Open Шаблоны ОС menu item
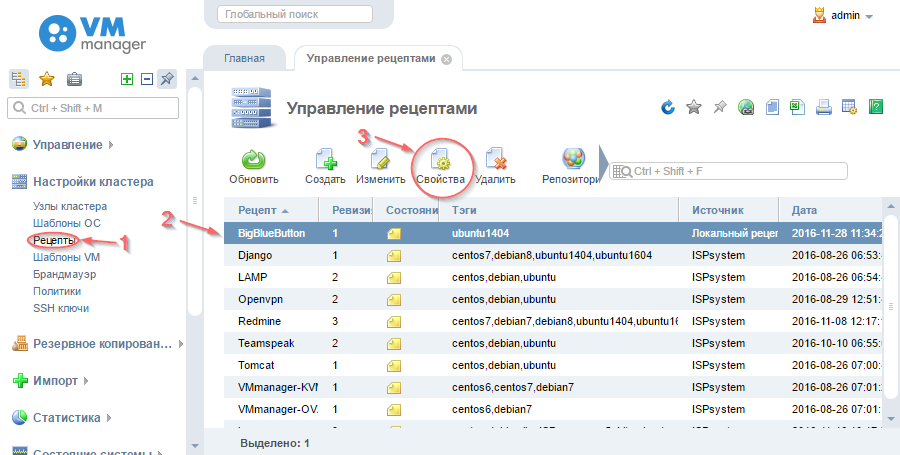The width and height of the screenshot is (900, 455). [67, 223]
